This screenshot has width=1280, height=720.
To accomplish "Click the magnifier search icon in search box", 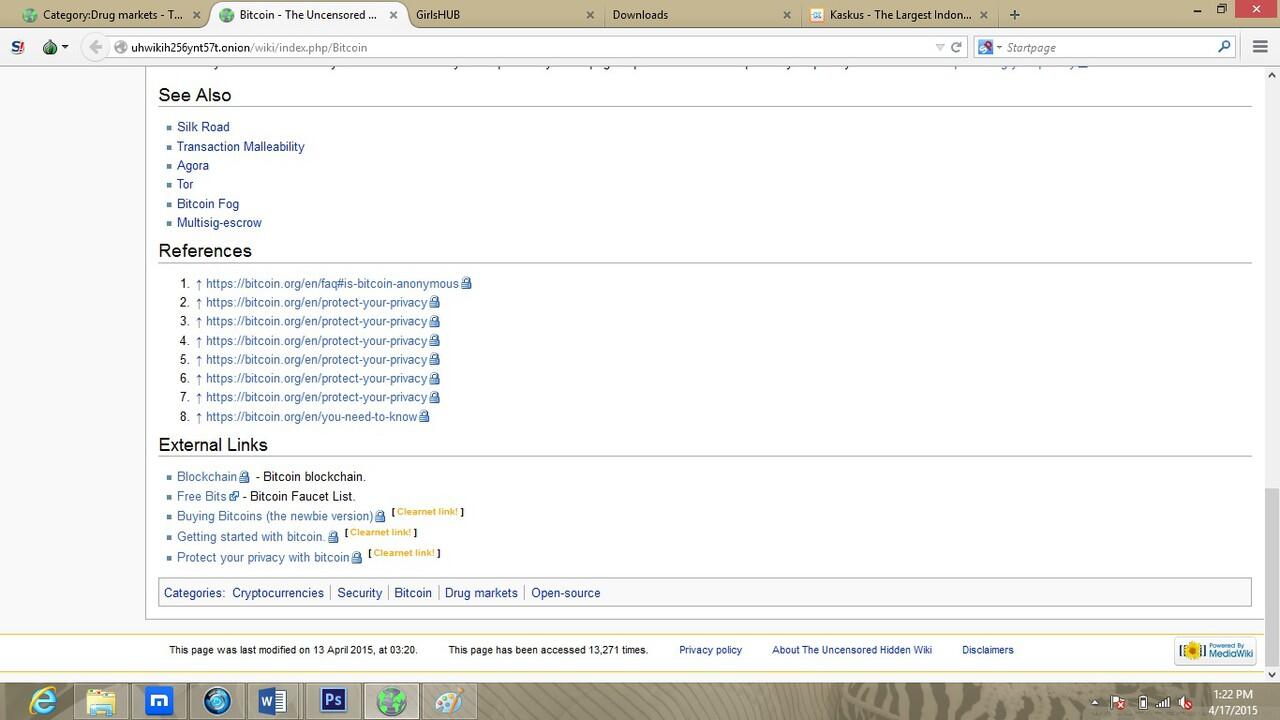I will point(1224,47).
